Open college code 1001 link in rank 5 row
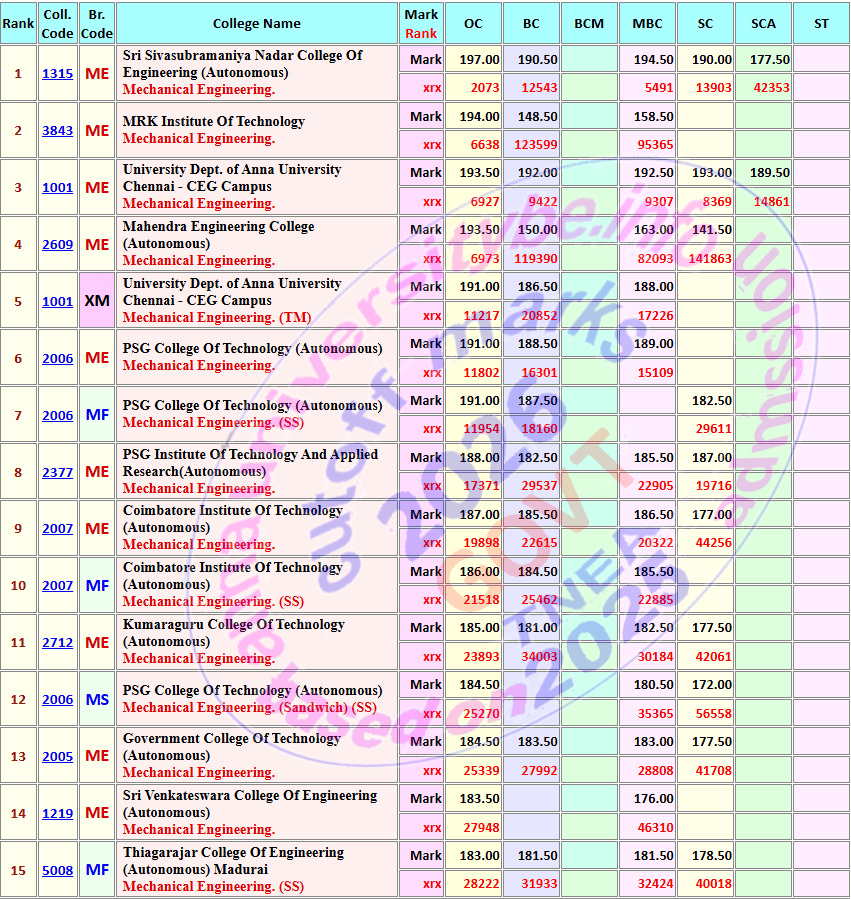 click(57, 301)
